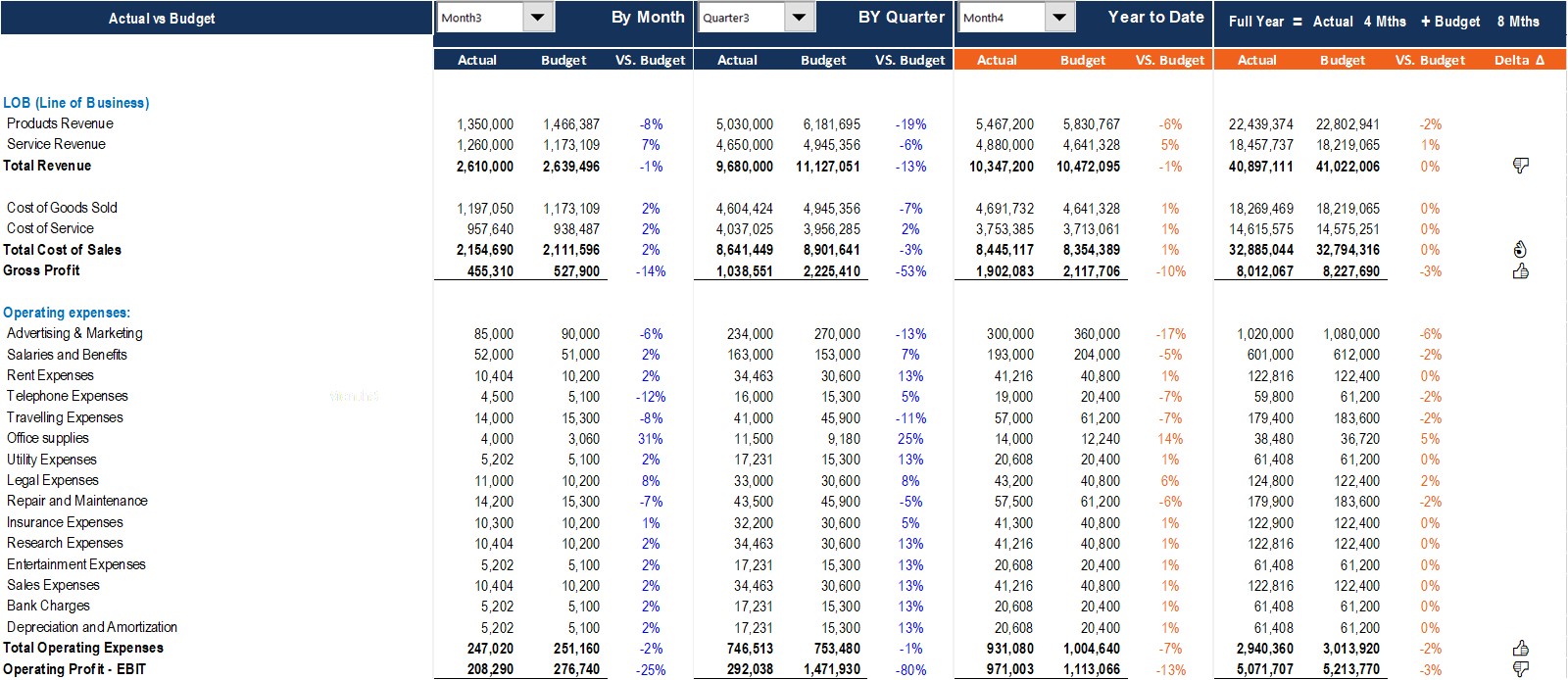Click quarterly Products Revenue variance -19%
Image resolution: width=1568 pixels, height=680 pixels.
pos(910,124)
